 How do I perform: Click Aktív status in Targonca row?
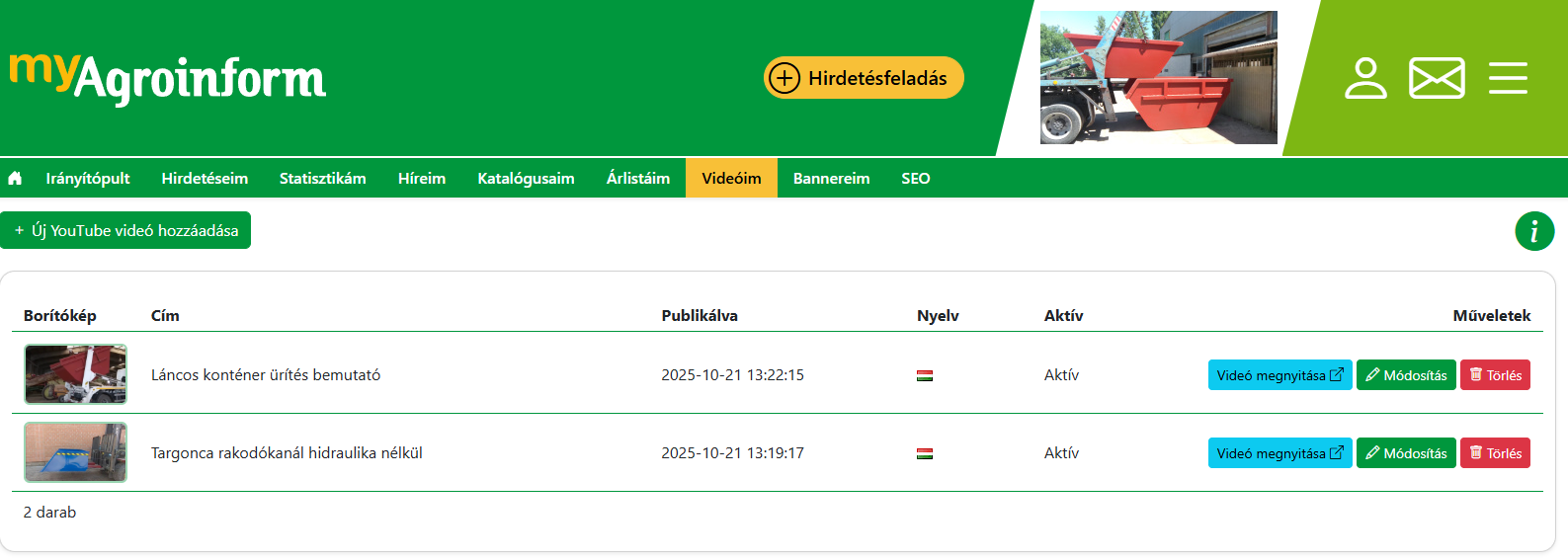(1061, 453)
